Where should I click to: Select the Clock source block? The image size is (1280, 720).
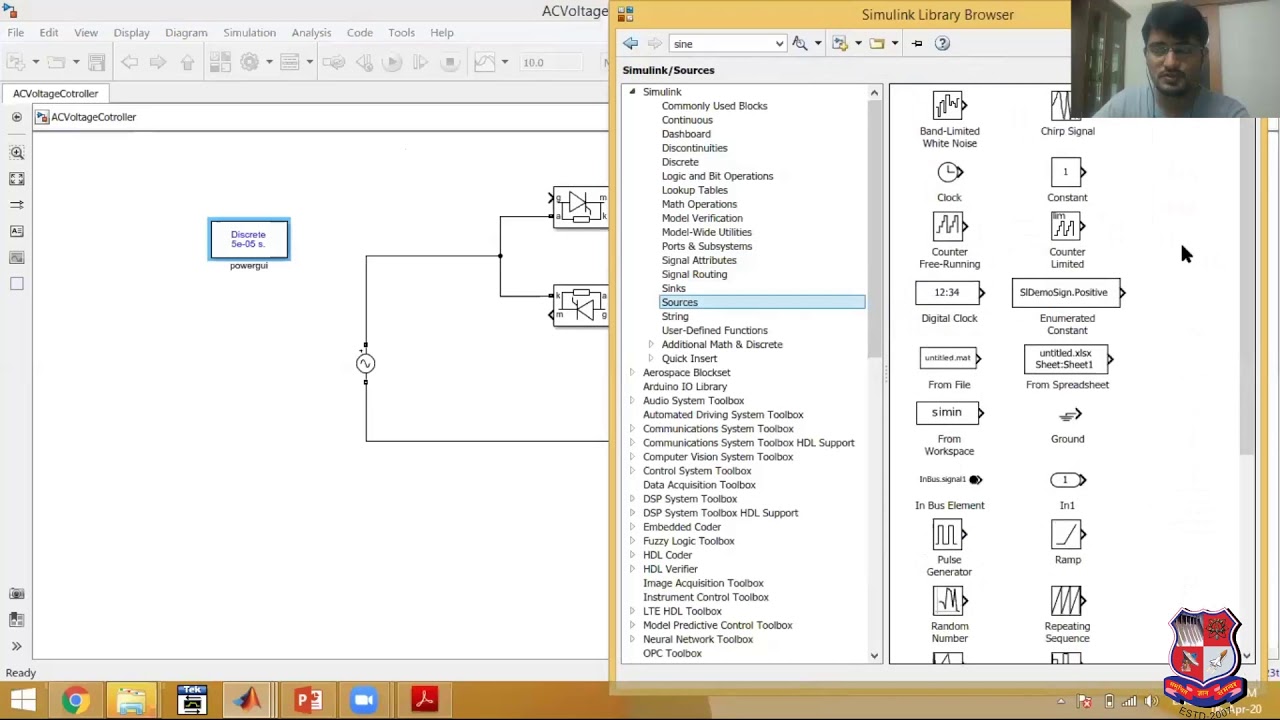pyautogui.click(x=948, y=173)
